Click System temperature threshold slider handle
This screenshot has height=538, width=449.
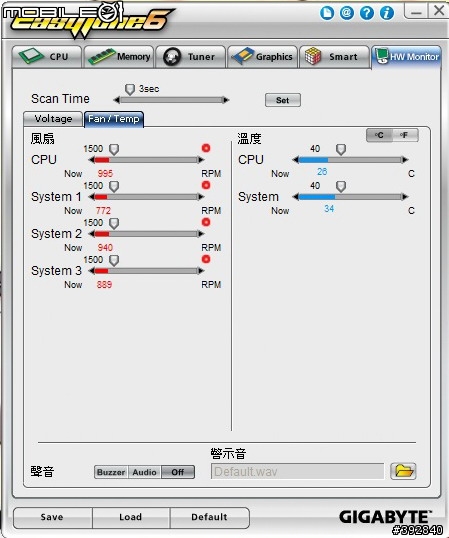[x=341, y=187]
